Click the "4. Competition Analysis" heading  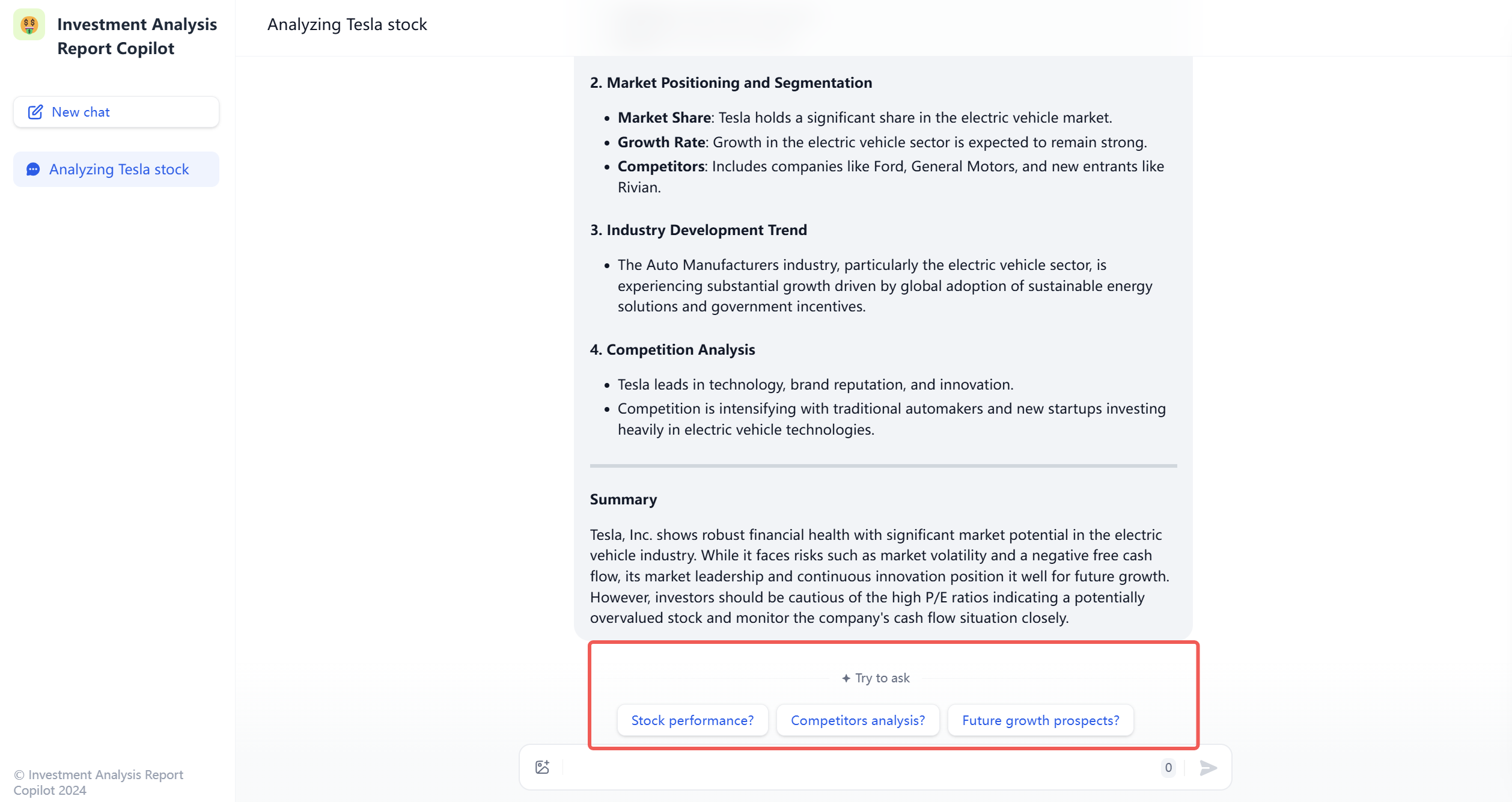(x=672, y=350)
